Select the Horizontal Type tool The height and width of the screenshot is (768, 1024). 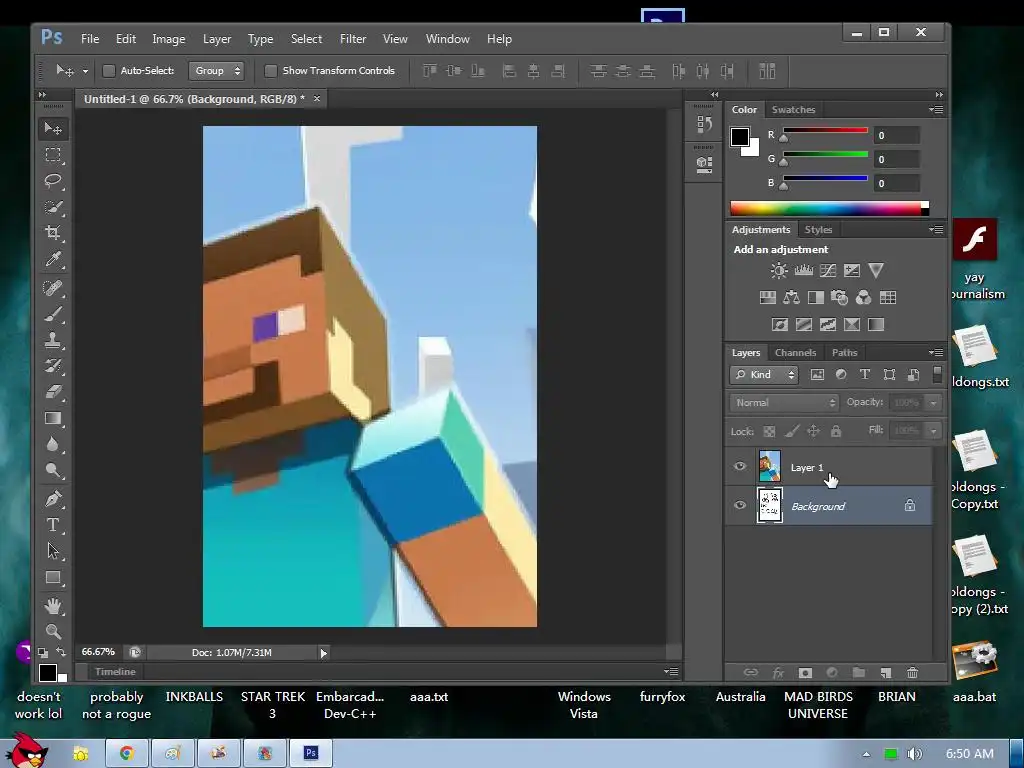tap(53, 525)
